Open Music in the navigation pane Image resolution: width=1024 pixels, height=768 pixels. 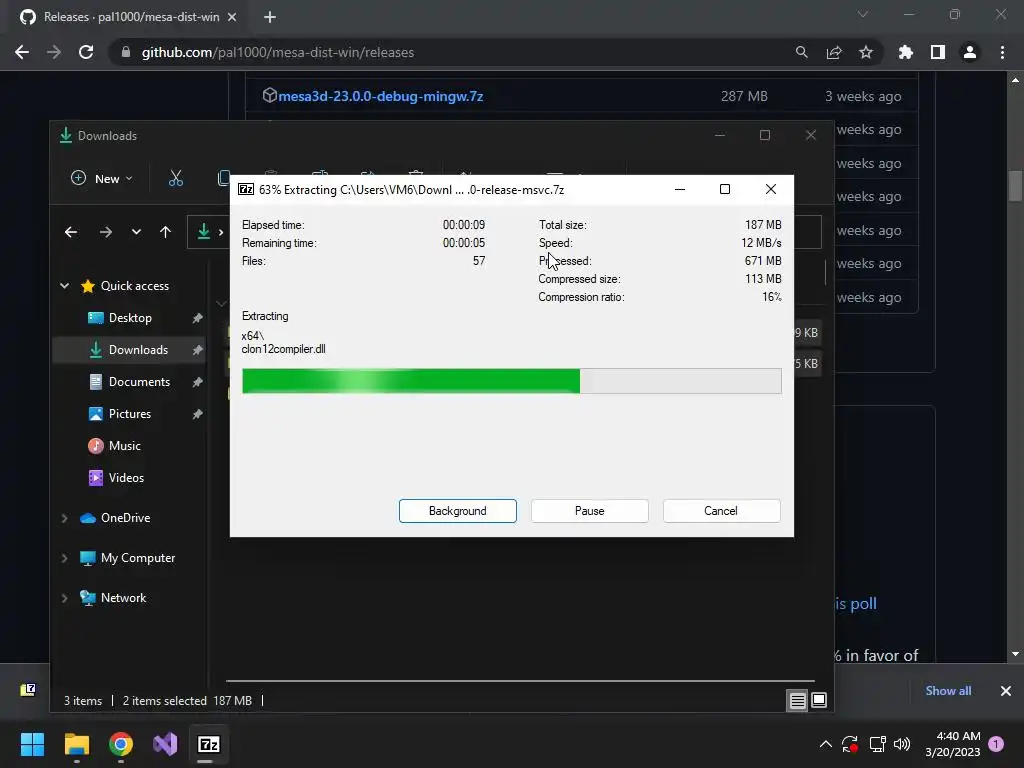(x=124, y=445)
